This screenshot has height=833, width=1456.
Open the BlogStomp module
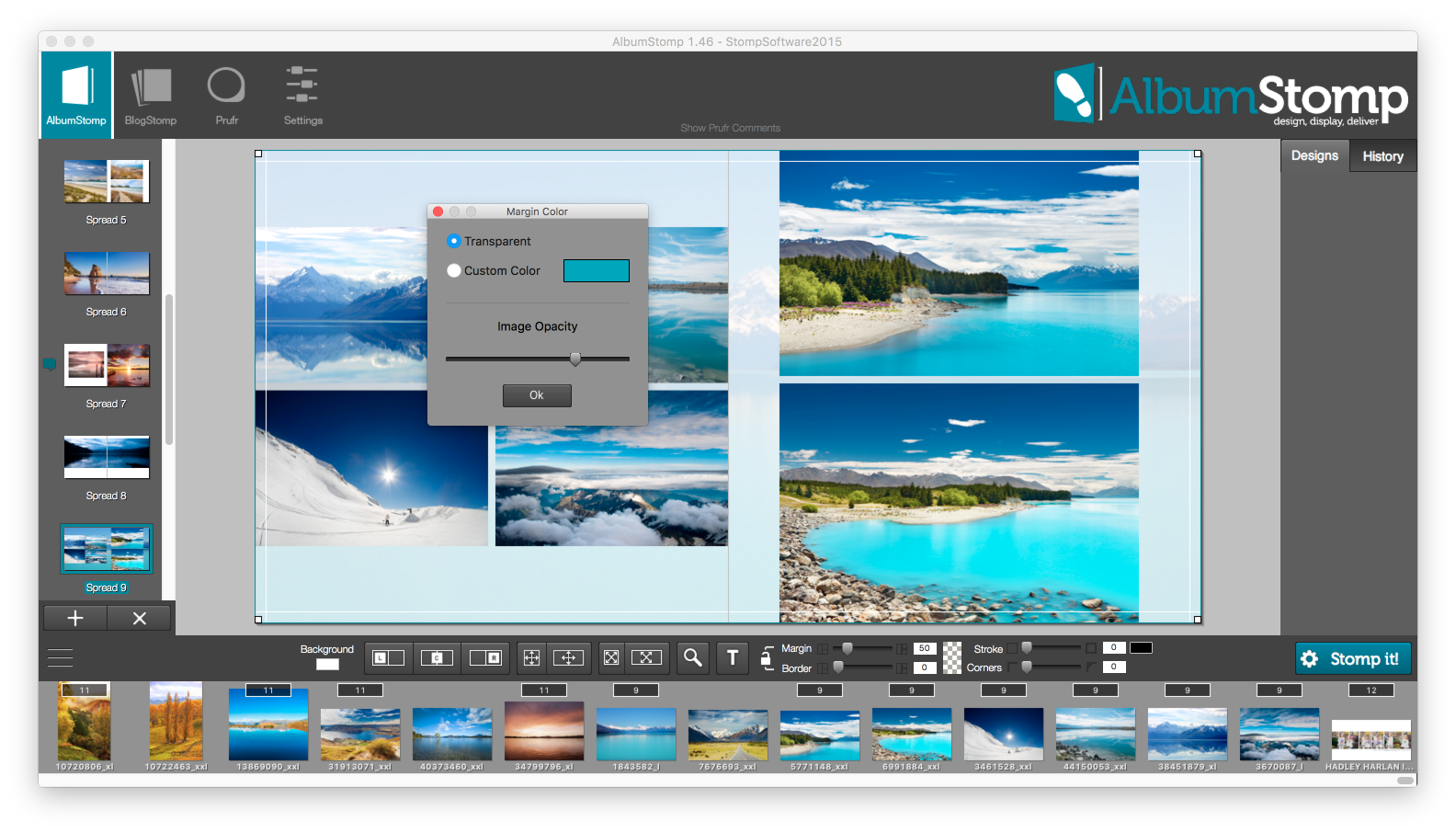pyautogui.click(x=151, y=96)
